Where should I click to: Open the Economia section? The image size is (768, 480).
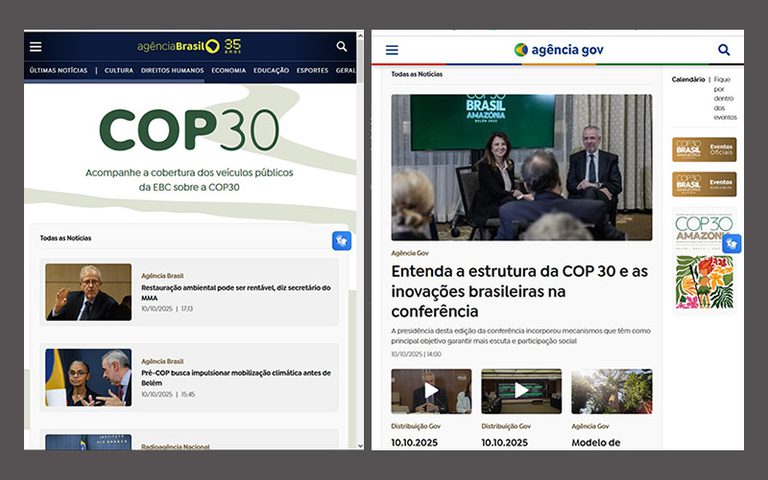click(x=228, y=71)
